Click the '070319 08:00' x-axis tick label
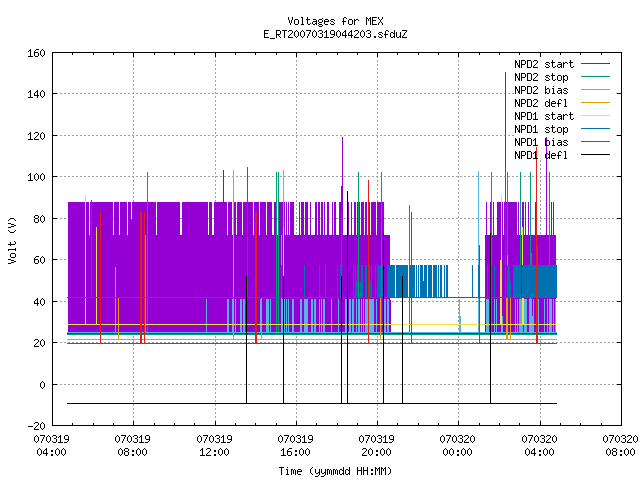Screen dimensions: 640x480 133,446
